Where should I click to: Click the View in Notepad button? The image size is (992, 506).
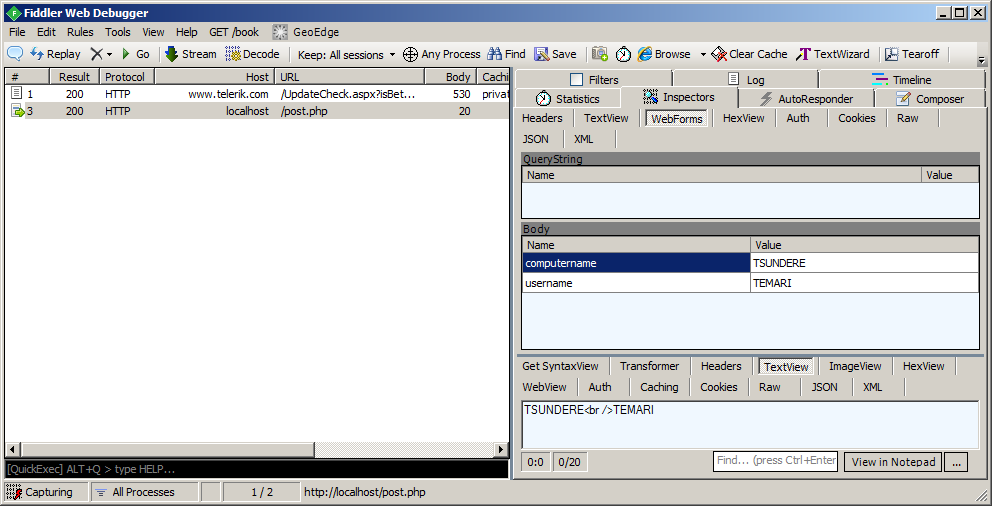tap(892, 462)
